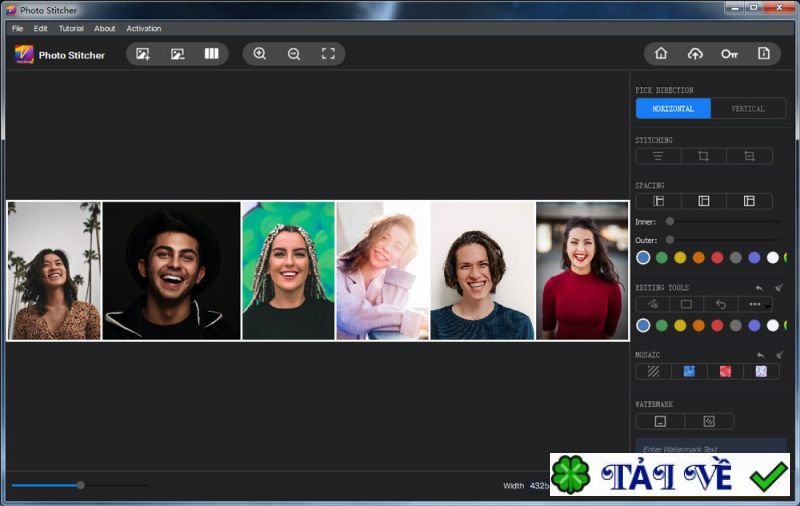Screen dimensions: 800x506
Task: Open the File menu
Action: [x=17, y=28]
